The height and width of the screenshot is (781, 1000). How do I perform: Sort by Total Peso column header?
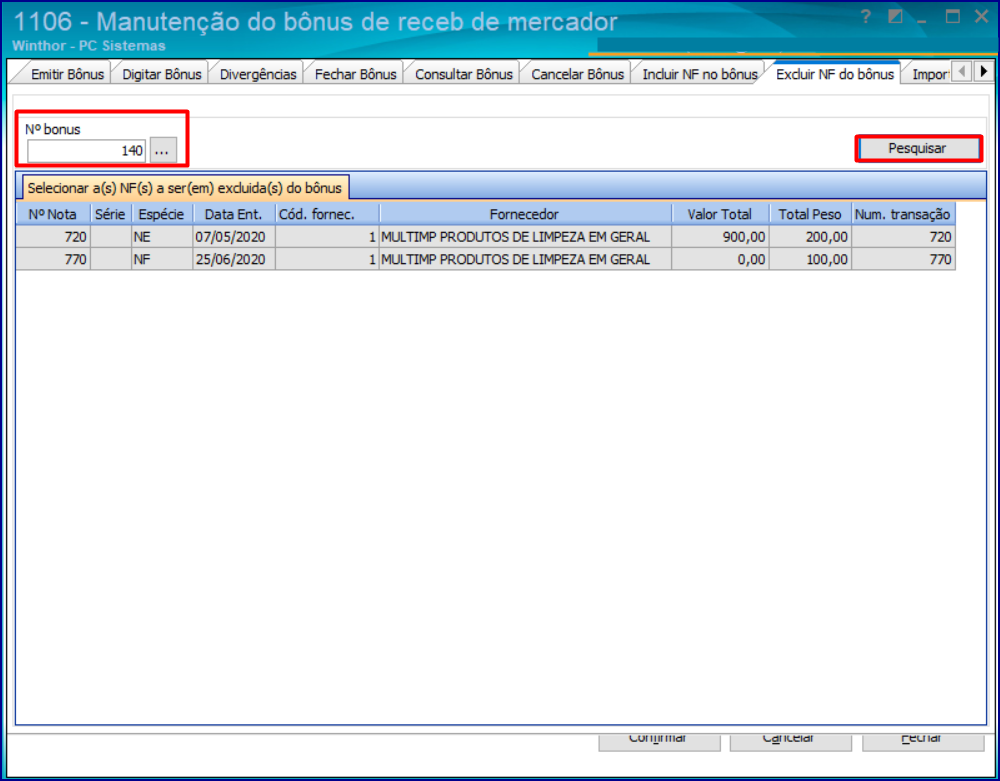click(810, 214)
